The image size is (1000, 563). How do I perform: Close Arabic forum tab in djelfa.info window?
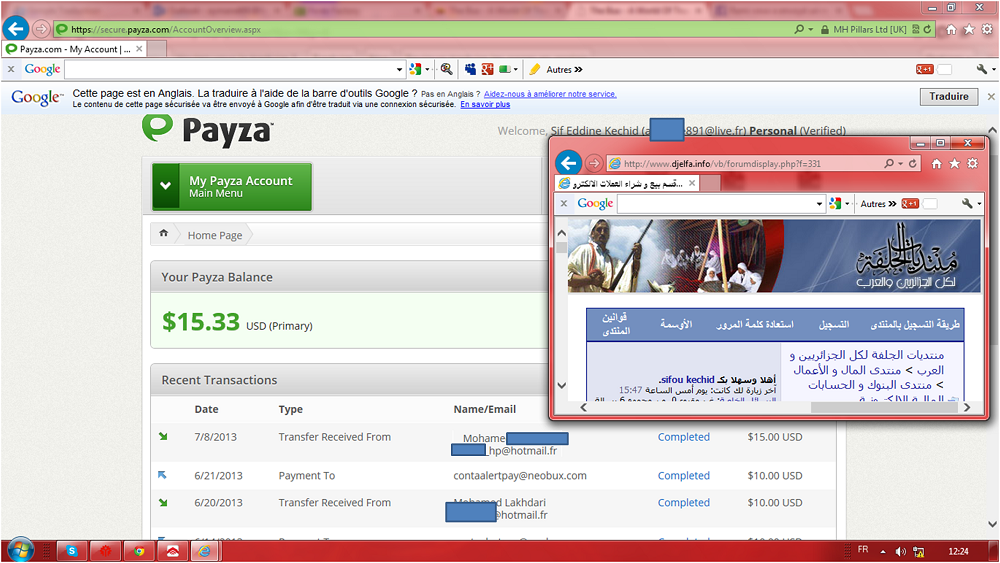tap(692, 183)
